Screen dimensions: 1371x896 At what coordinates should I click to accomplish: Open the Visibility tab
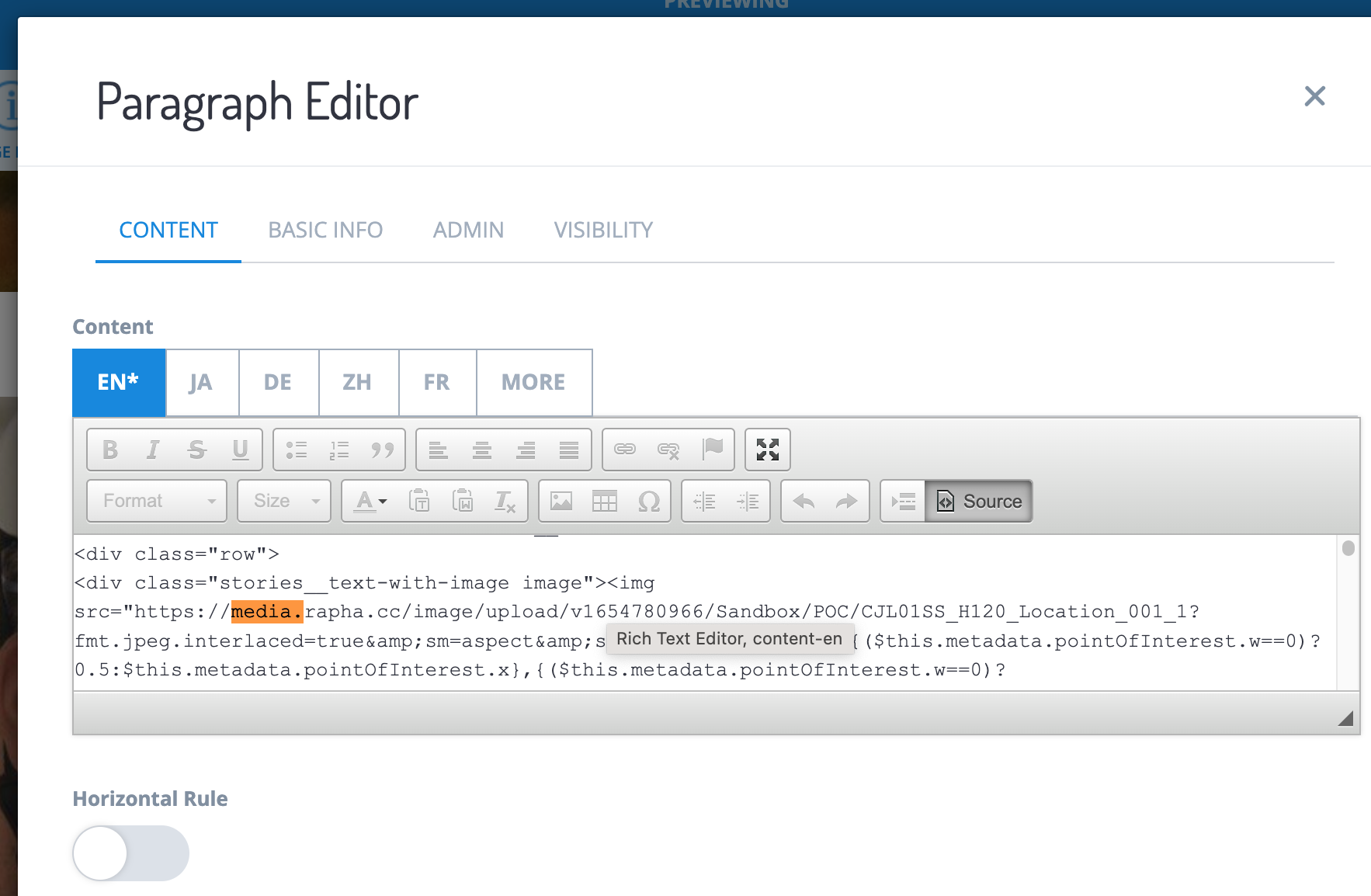pyautogui.click(x=602, y=230)
